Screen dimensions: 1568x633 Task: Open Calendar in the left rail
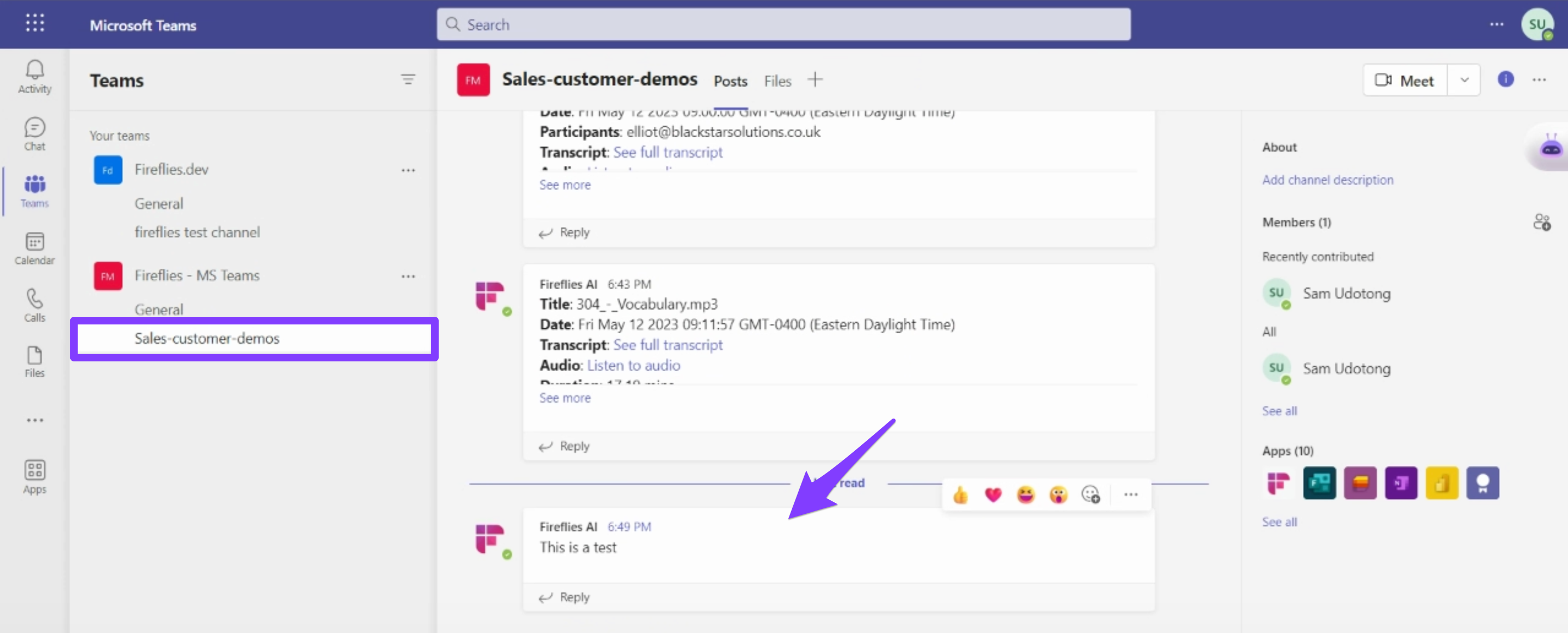35,248
